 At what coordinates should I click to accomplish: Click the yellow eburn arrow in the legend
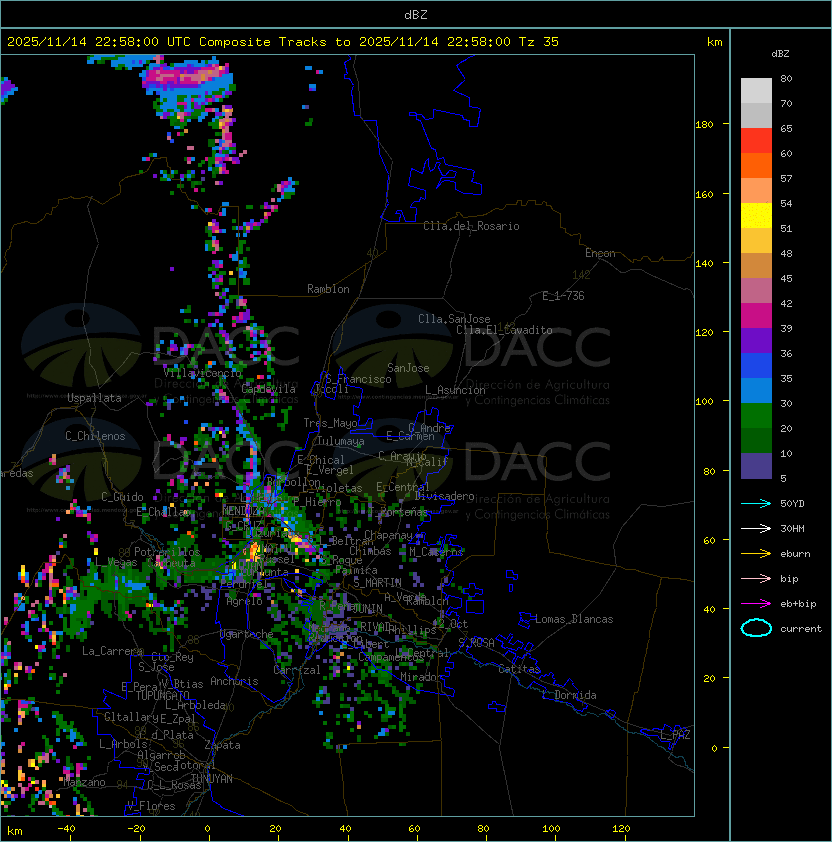[756, 554]
